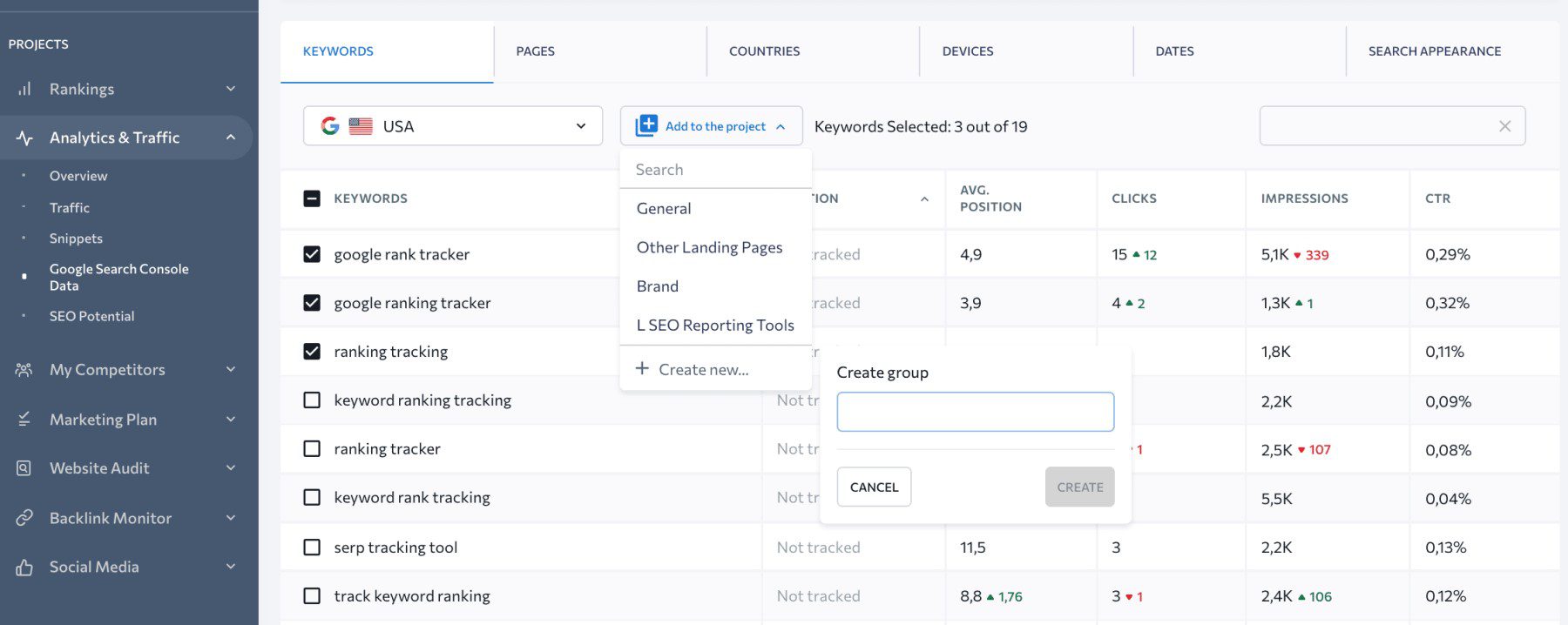Click the Social Media thumbs-up icon
The height and width of the screenshot is (625, 1568).
pos(24,568)
